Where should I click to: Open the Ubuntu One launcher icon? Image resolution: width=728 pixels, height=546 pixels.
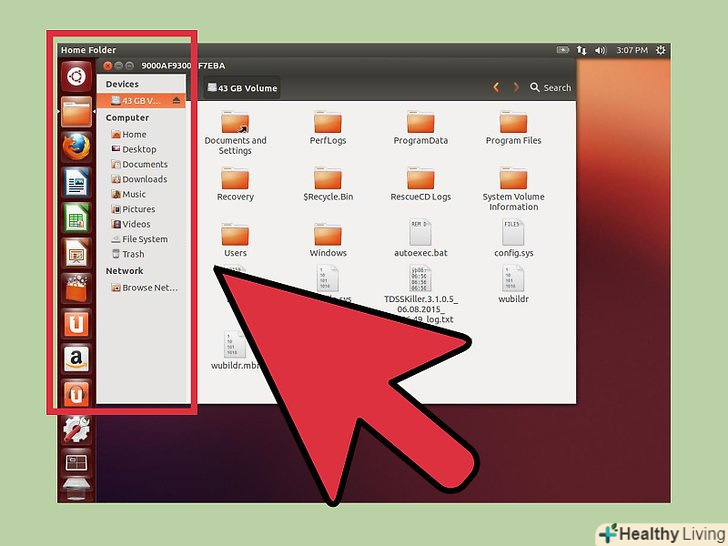(76, 324)
